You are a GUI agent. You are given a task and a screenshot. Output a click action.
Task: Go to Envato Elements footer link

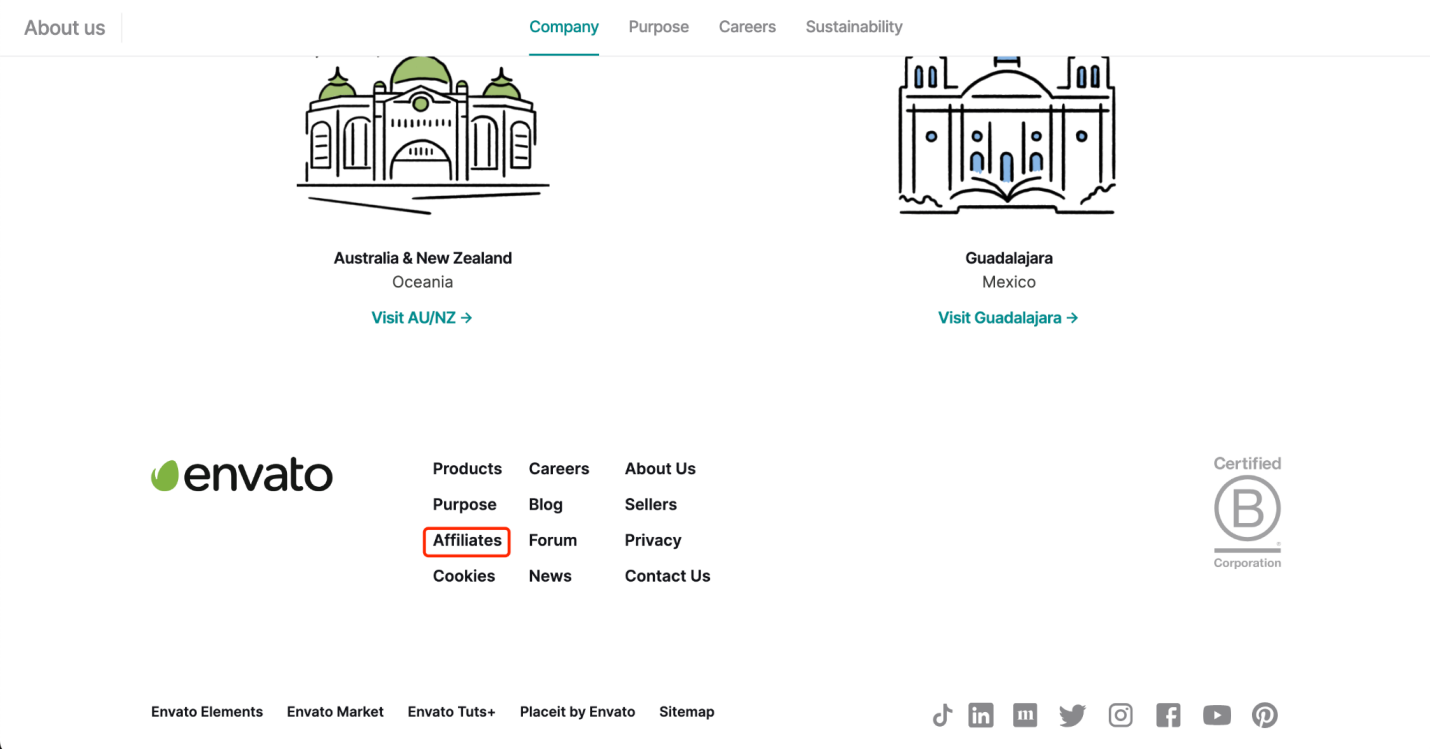coord(207,712)
